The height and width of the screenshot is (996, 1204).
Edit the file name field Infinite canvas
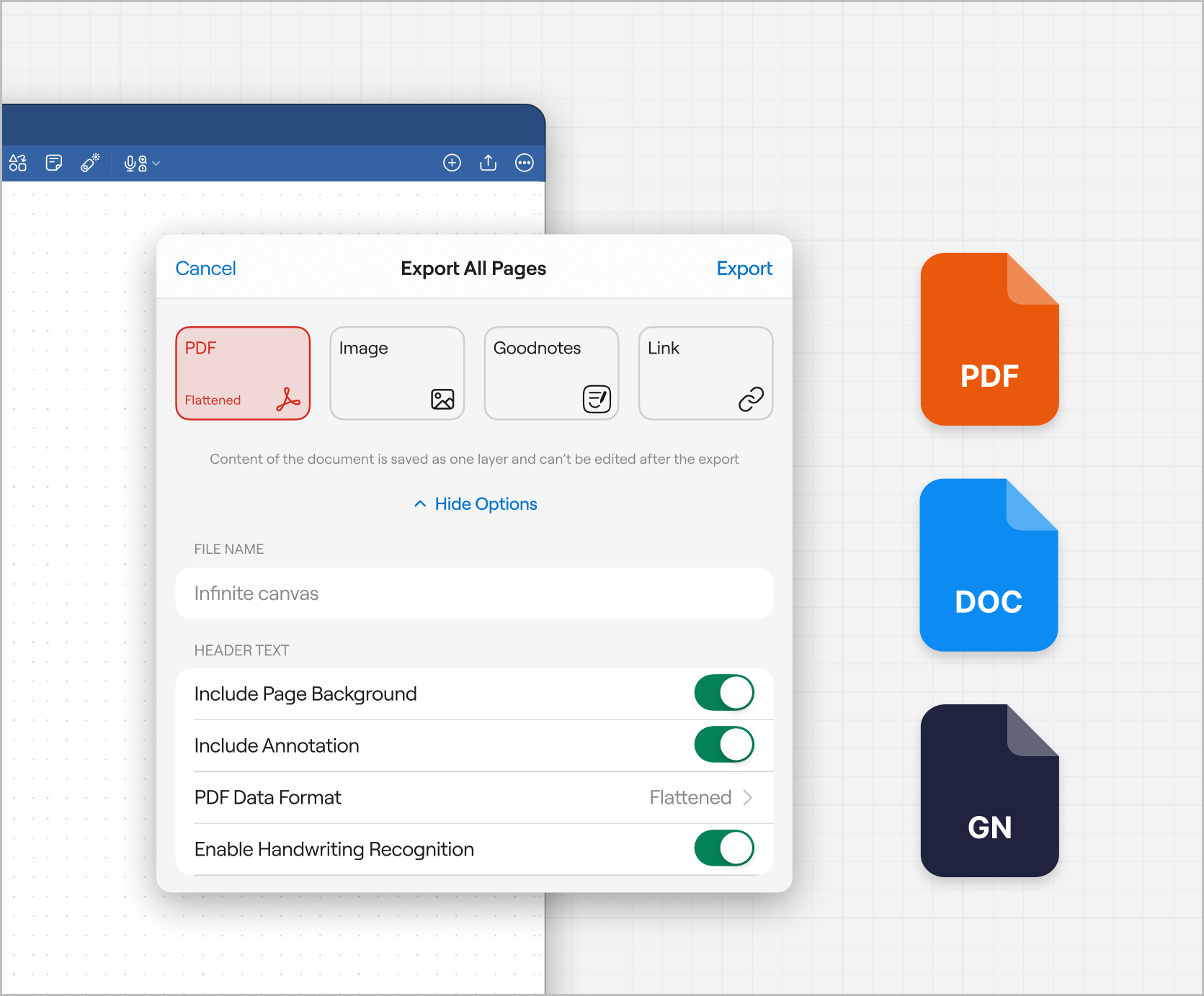[474, 593]
